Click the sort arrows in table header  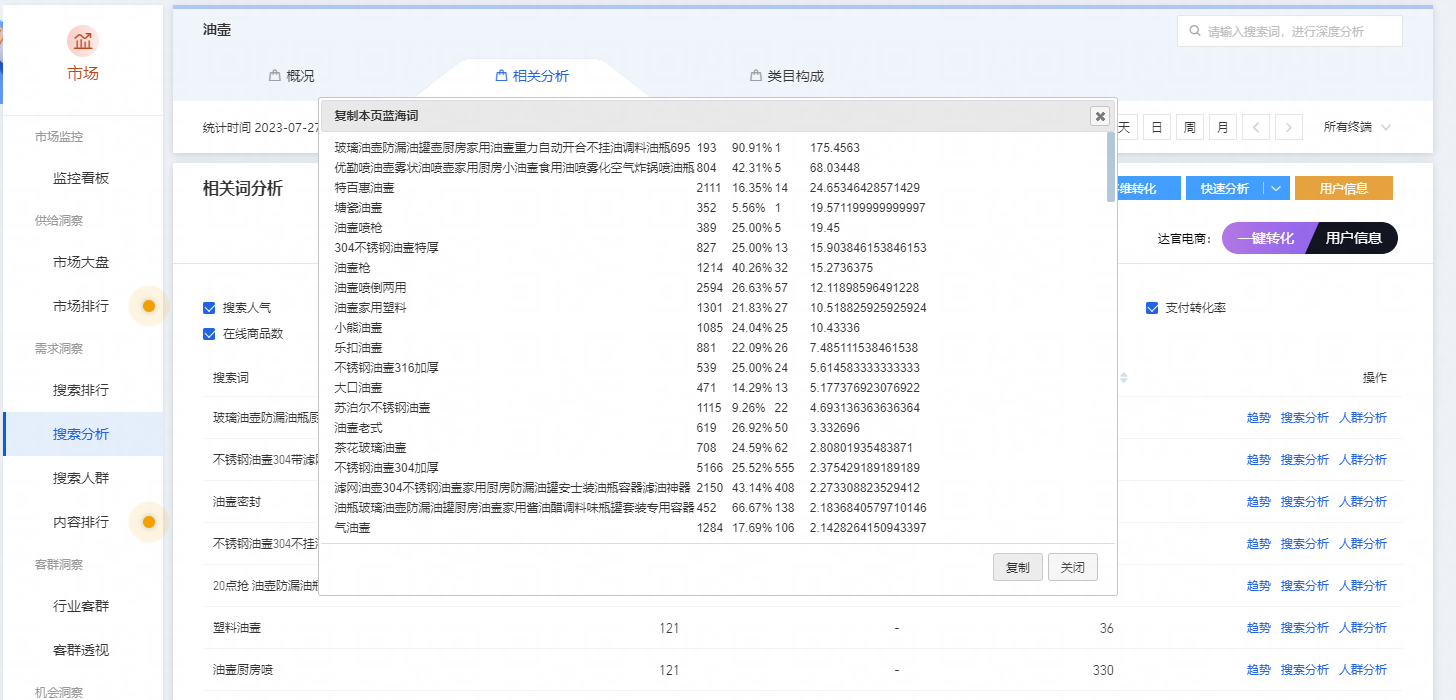pos(1124,378)
